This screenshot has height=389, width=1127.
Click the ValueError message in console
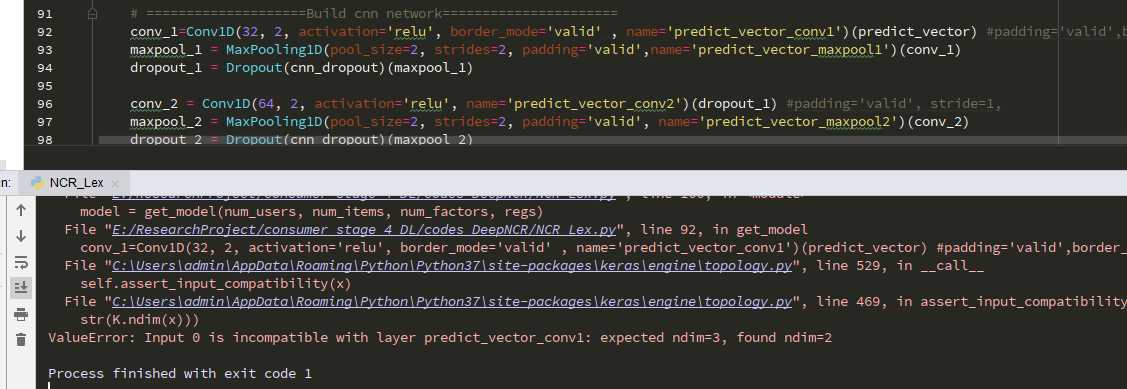440,337
